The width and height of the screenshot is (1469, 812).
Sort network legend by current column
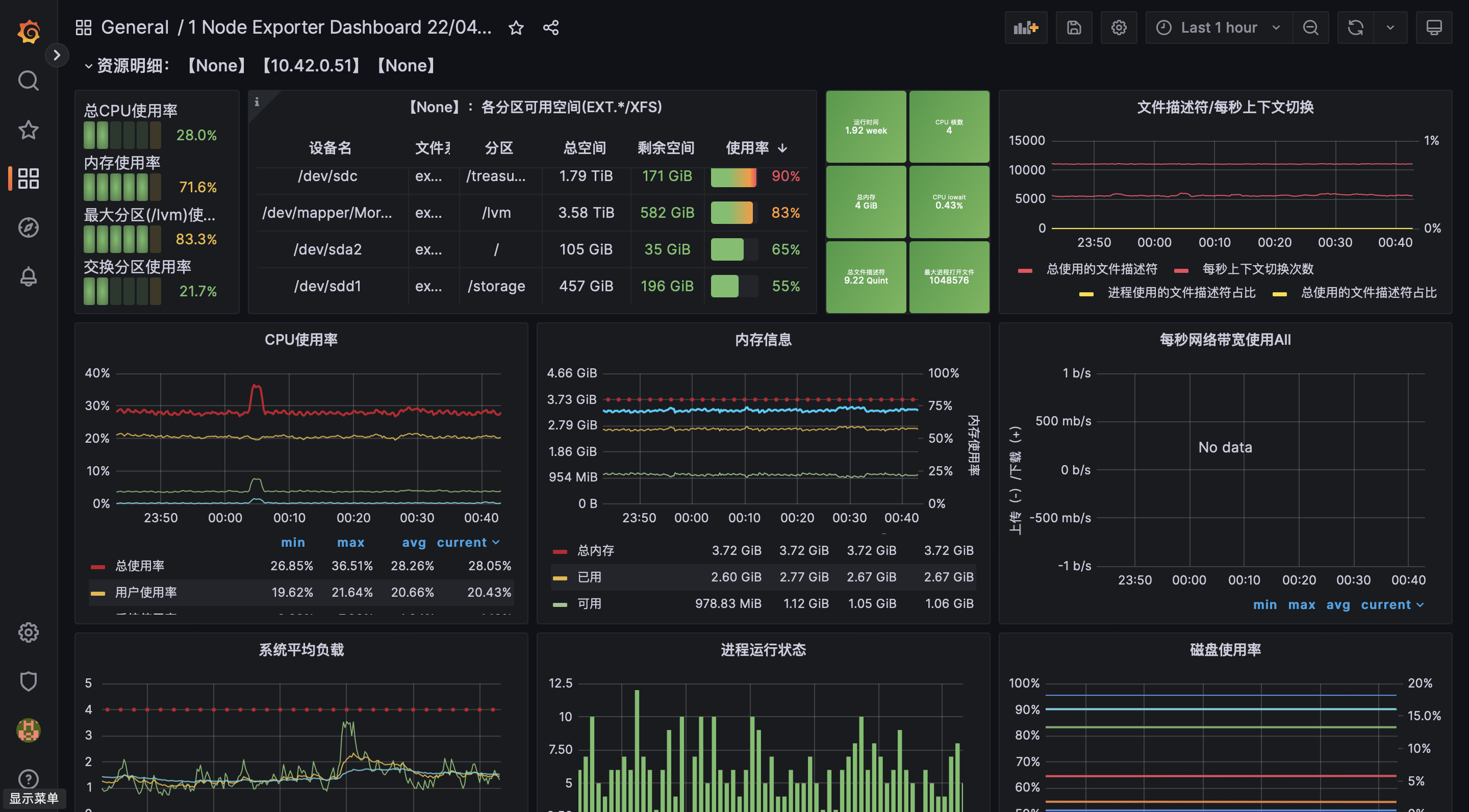(1392, 604)
